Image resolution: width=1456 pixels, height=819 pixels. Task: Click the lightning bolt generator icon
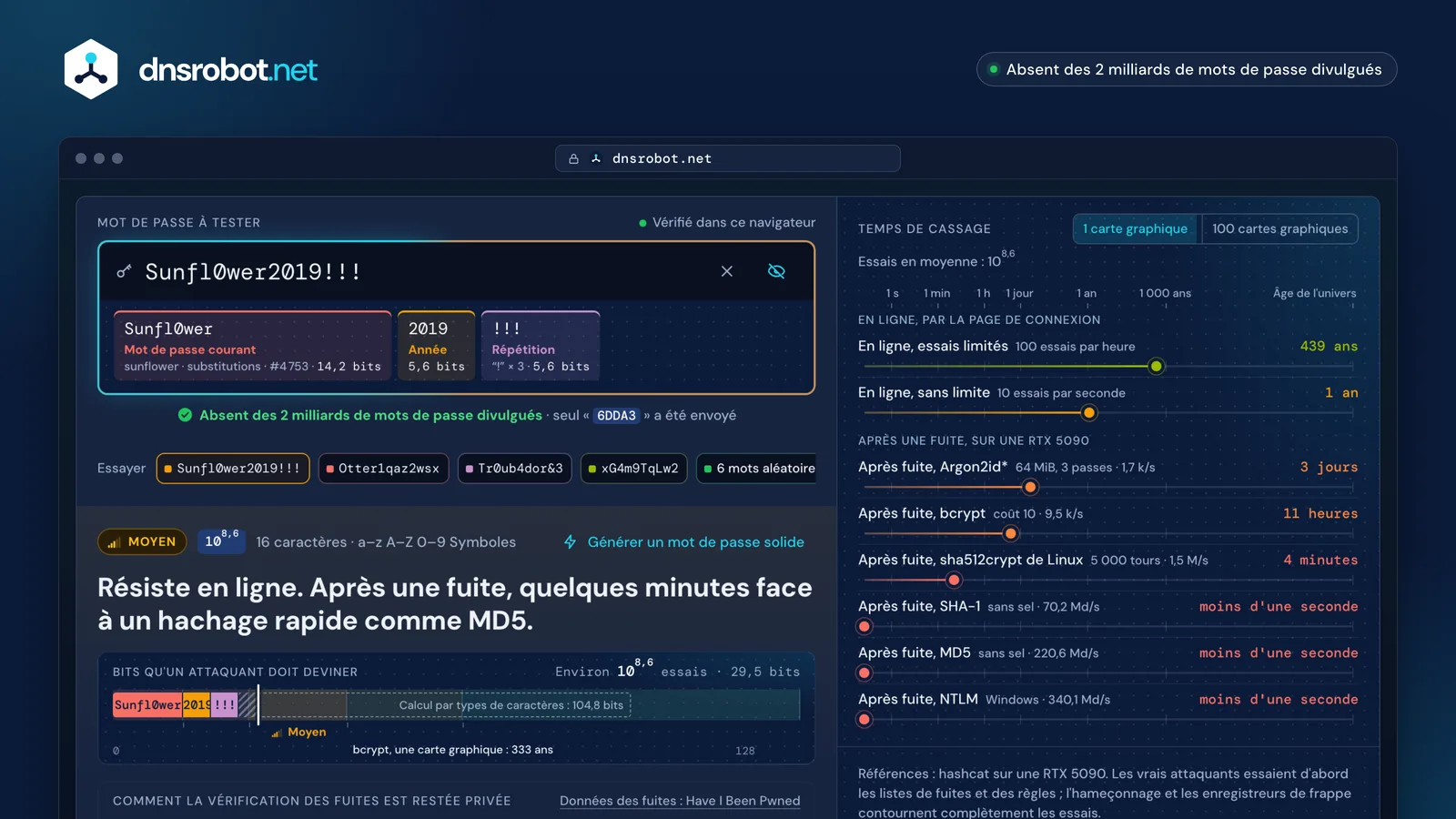pyautogui.click(x=570, y=541)
